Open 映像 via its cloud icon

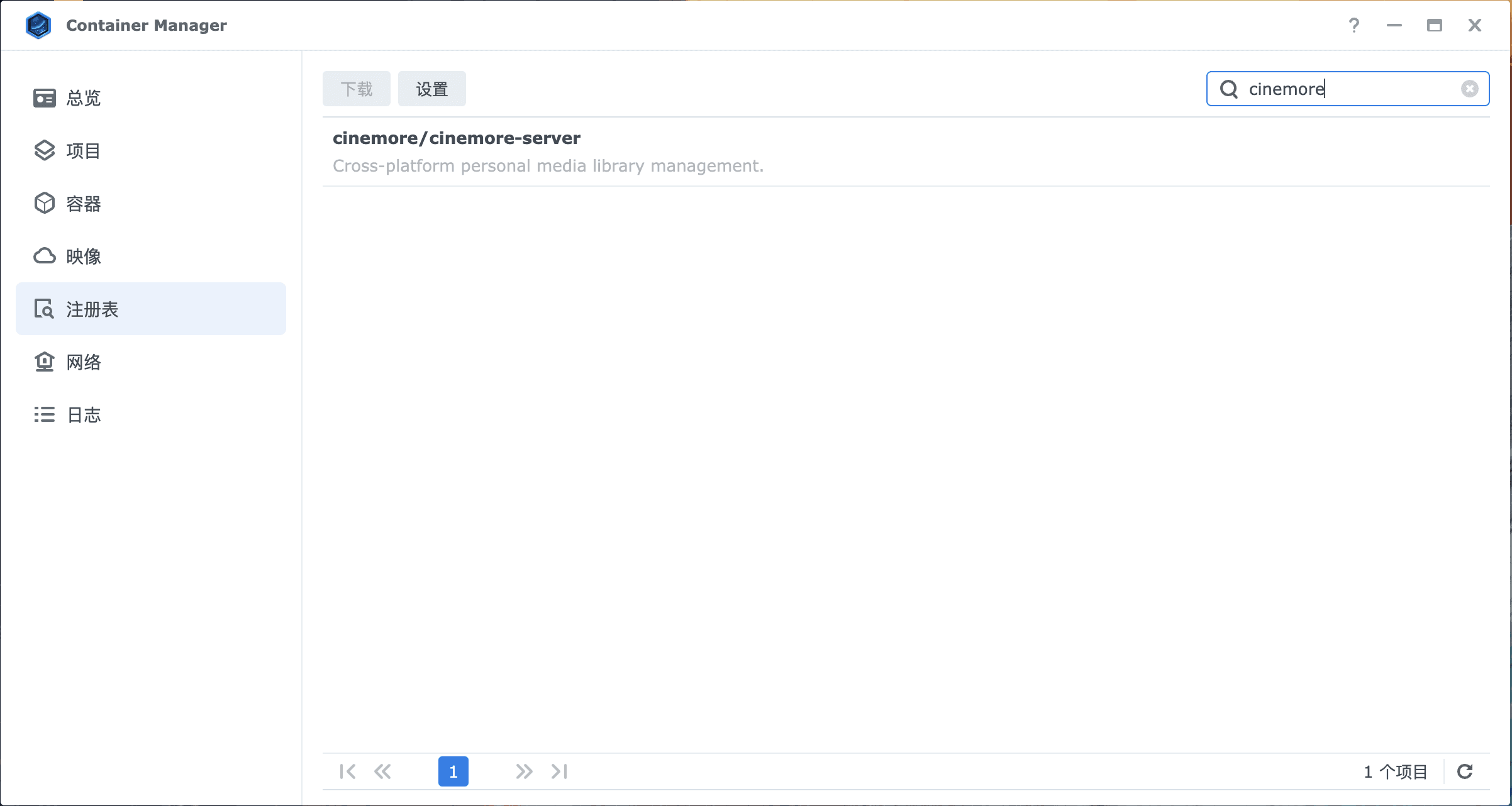coord(44,257)
